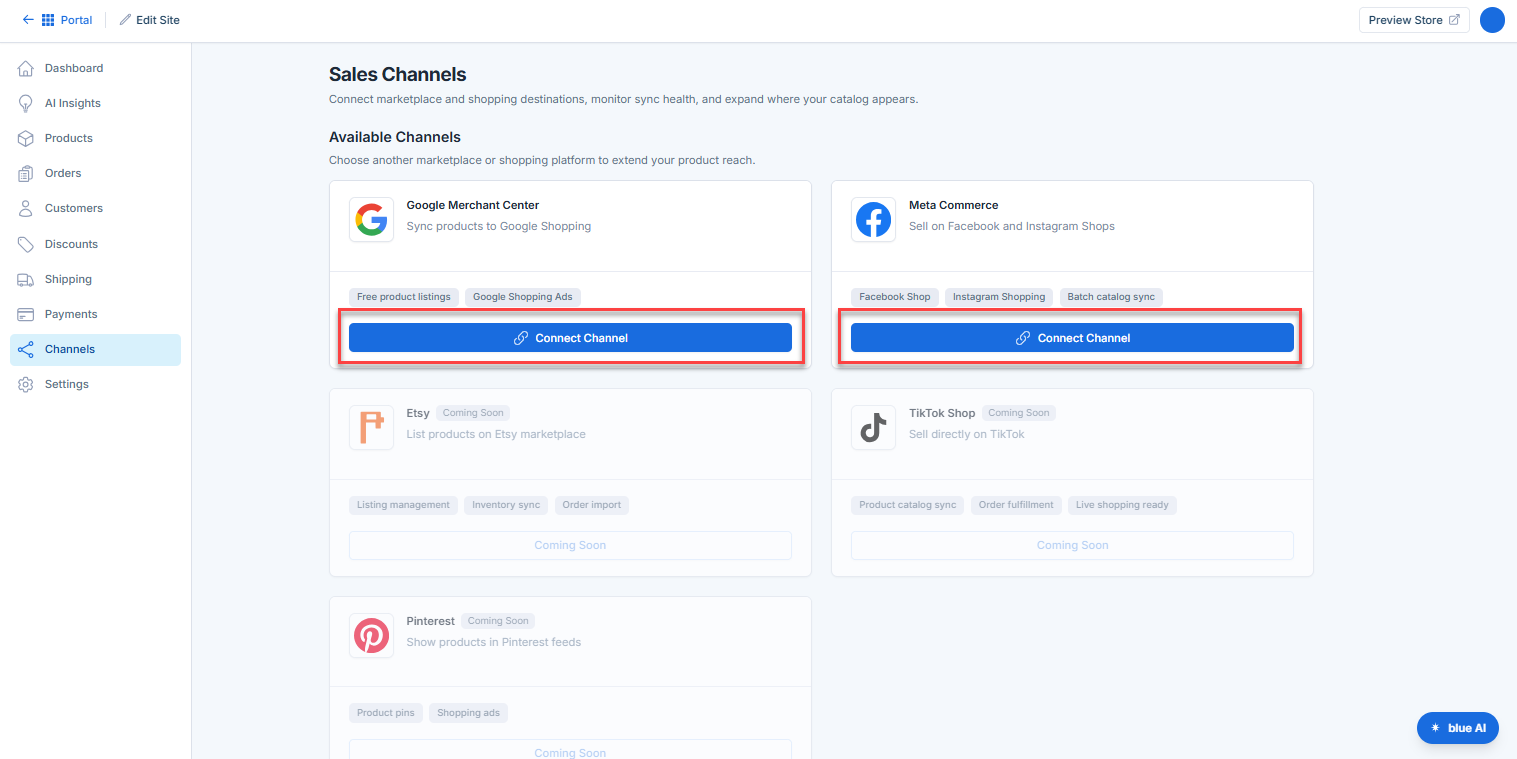Click the Available Channels heading
1517x759 pixels.
pyautogui.click(x=395, y=137)
